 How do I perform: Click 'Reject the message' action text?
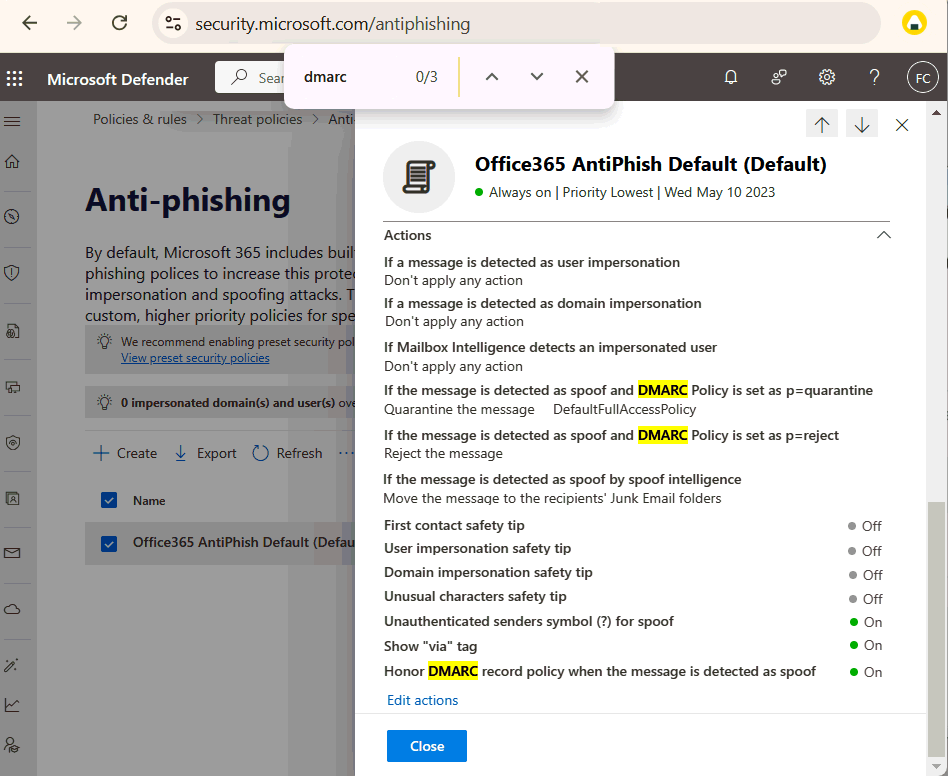click(x=443, y=453)
